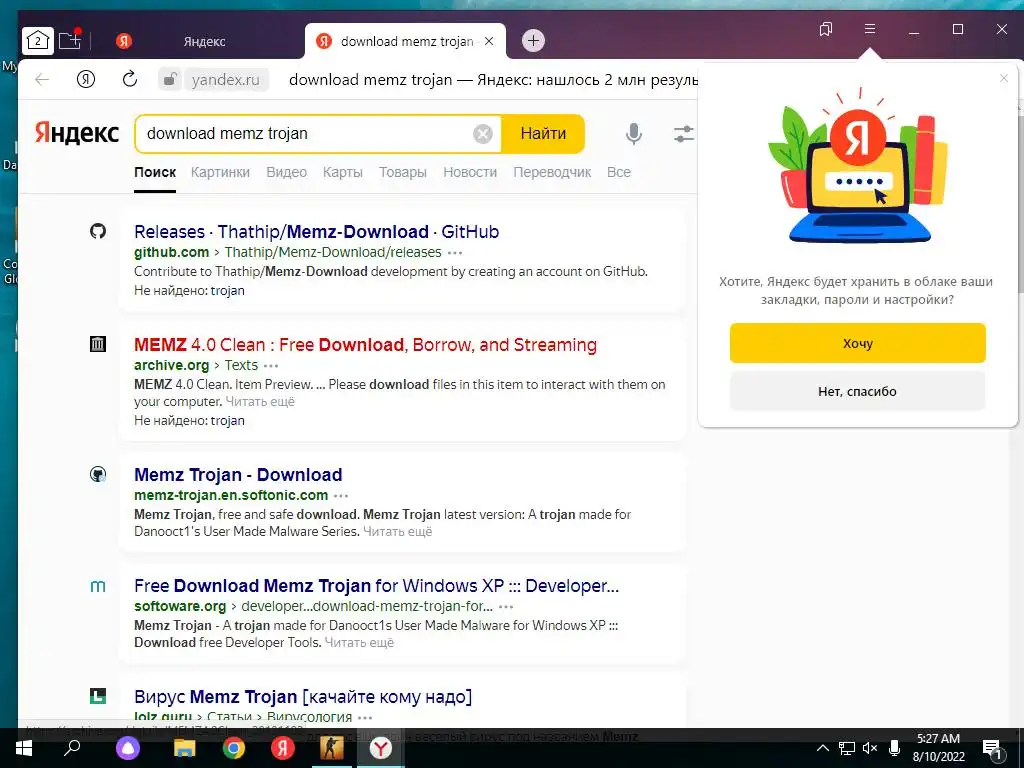Open more options dots for softoware result
The image size is (1024, 768).
[506, 607]
